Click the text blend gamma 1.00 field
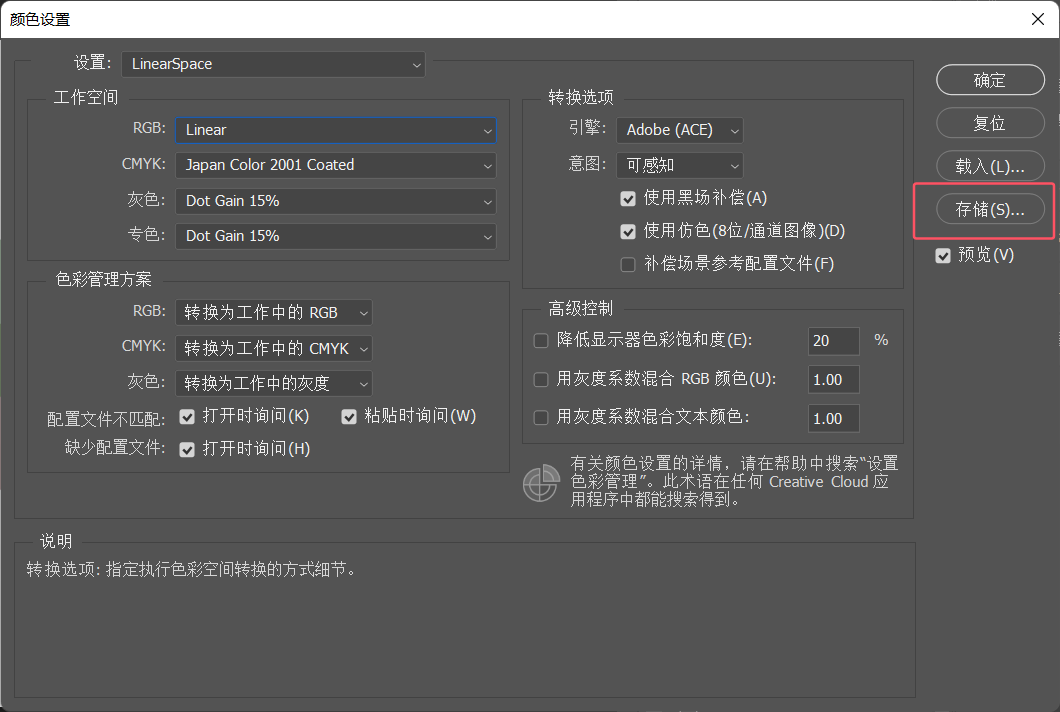This screenshot has height=712, width=1060. pos(834,419)
